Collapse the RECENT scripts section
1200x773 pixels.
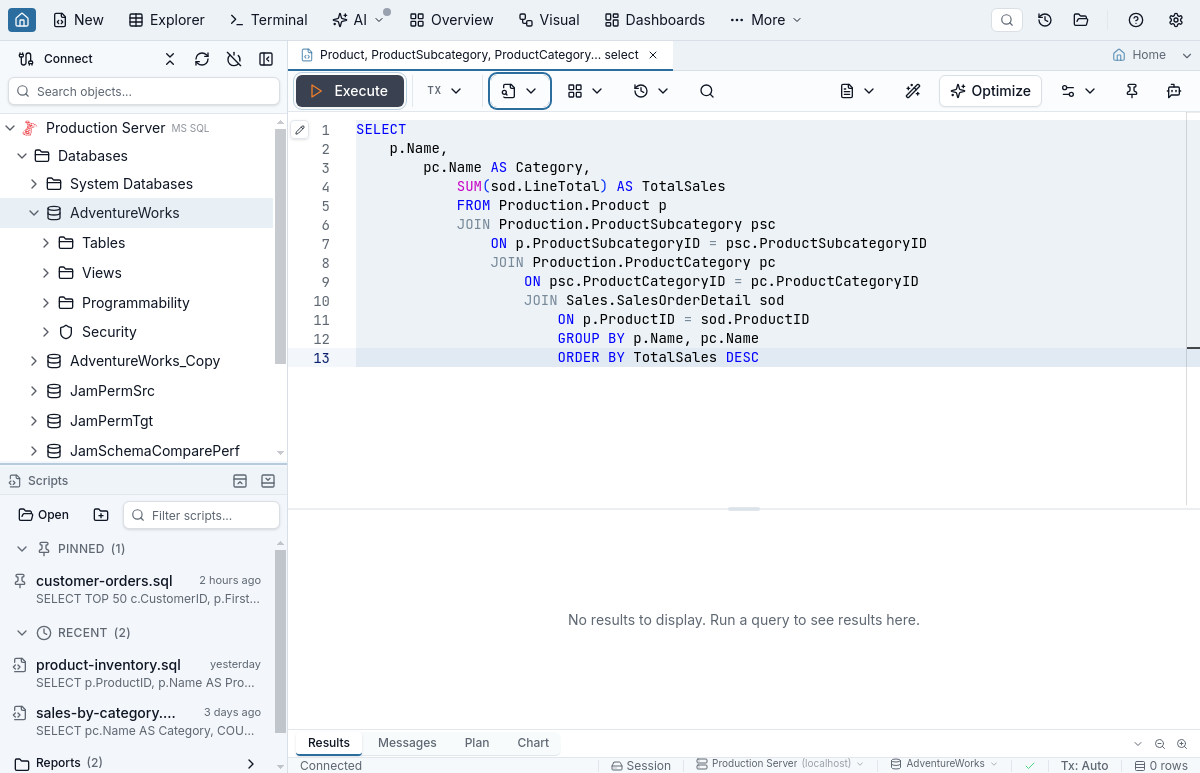tap(22, 633)
